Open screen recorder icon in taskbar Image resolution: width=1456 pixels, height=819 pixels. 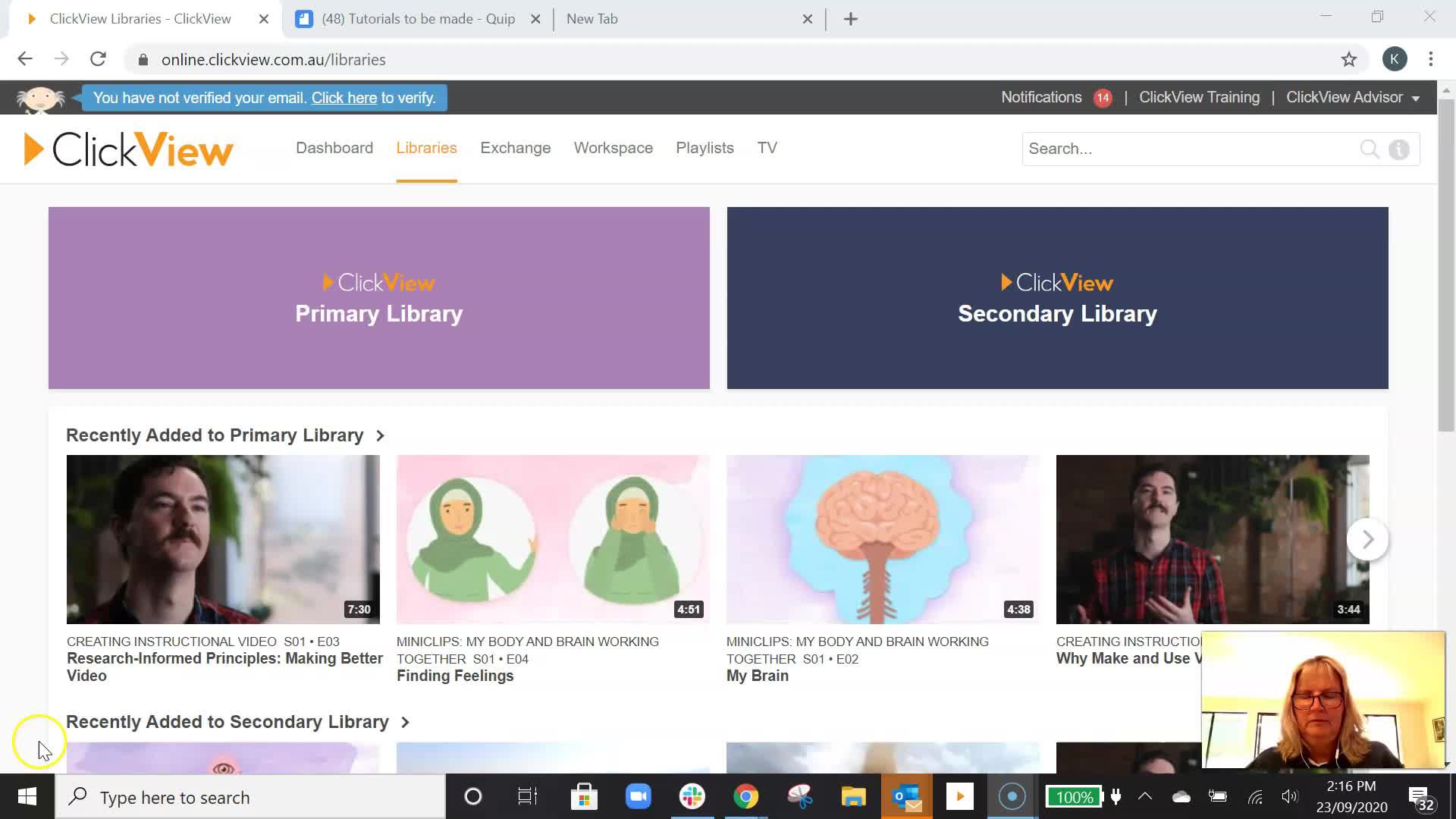[x=1012, y=796]
